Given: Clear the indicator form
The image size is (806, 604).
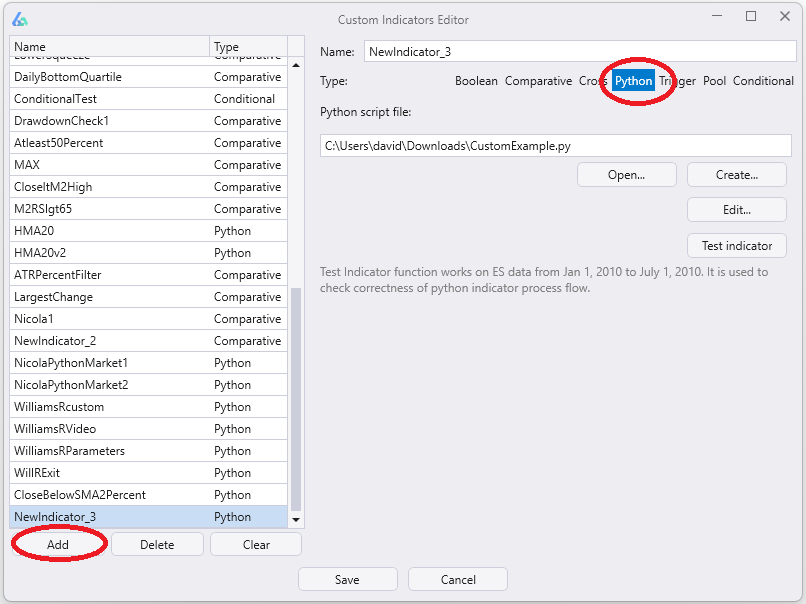Looking at the screenshot, I should click(255, 544).
